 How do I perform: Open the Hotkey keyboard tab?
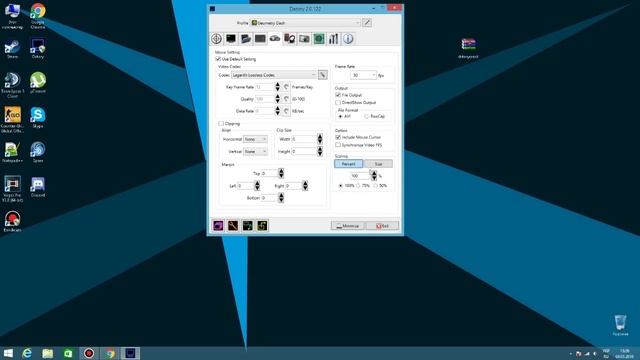(260, 39)
